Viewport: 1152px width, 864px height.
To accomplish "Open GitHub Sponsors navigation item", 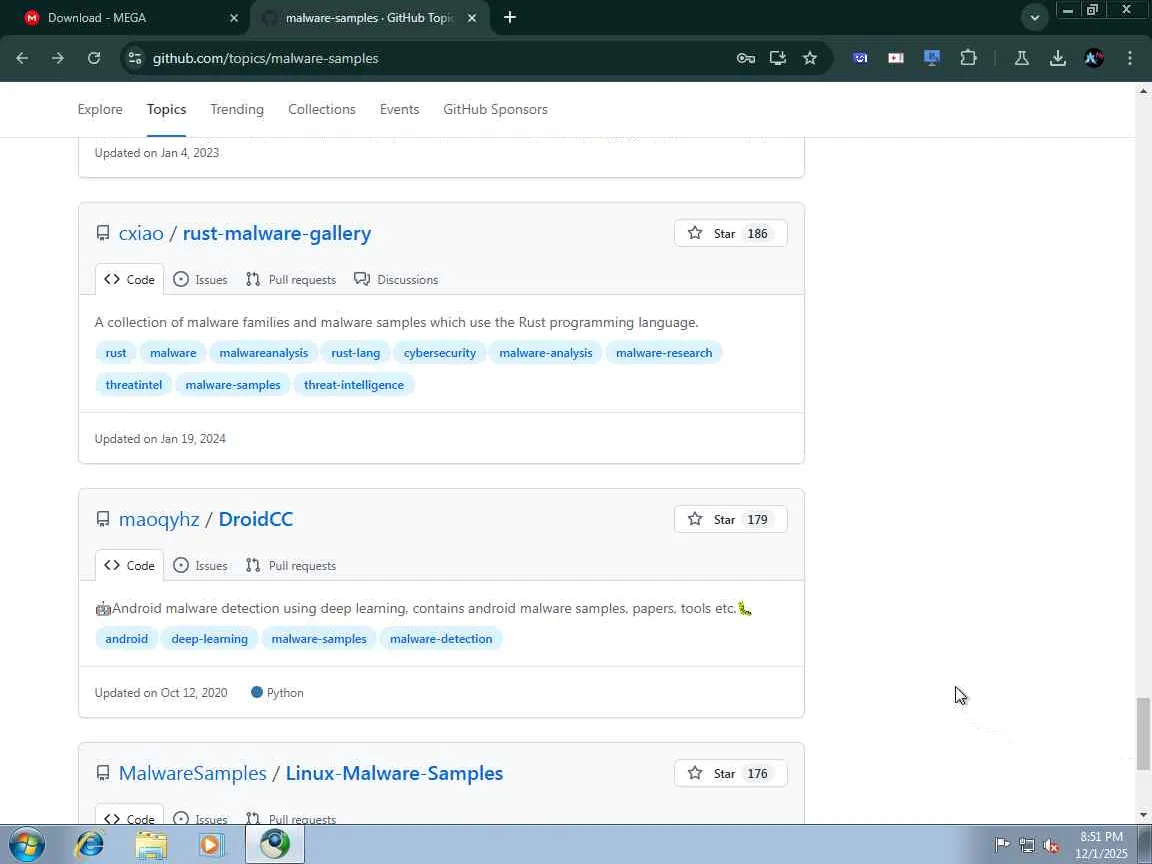I will click(x=495, y=109).
